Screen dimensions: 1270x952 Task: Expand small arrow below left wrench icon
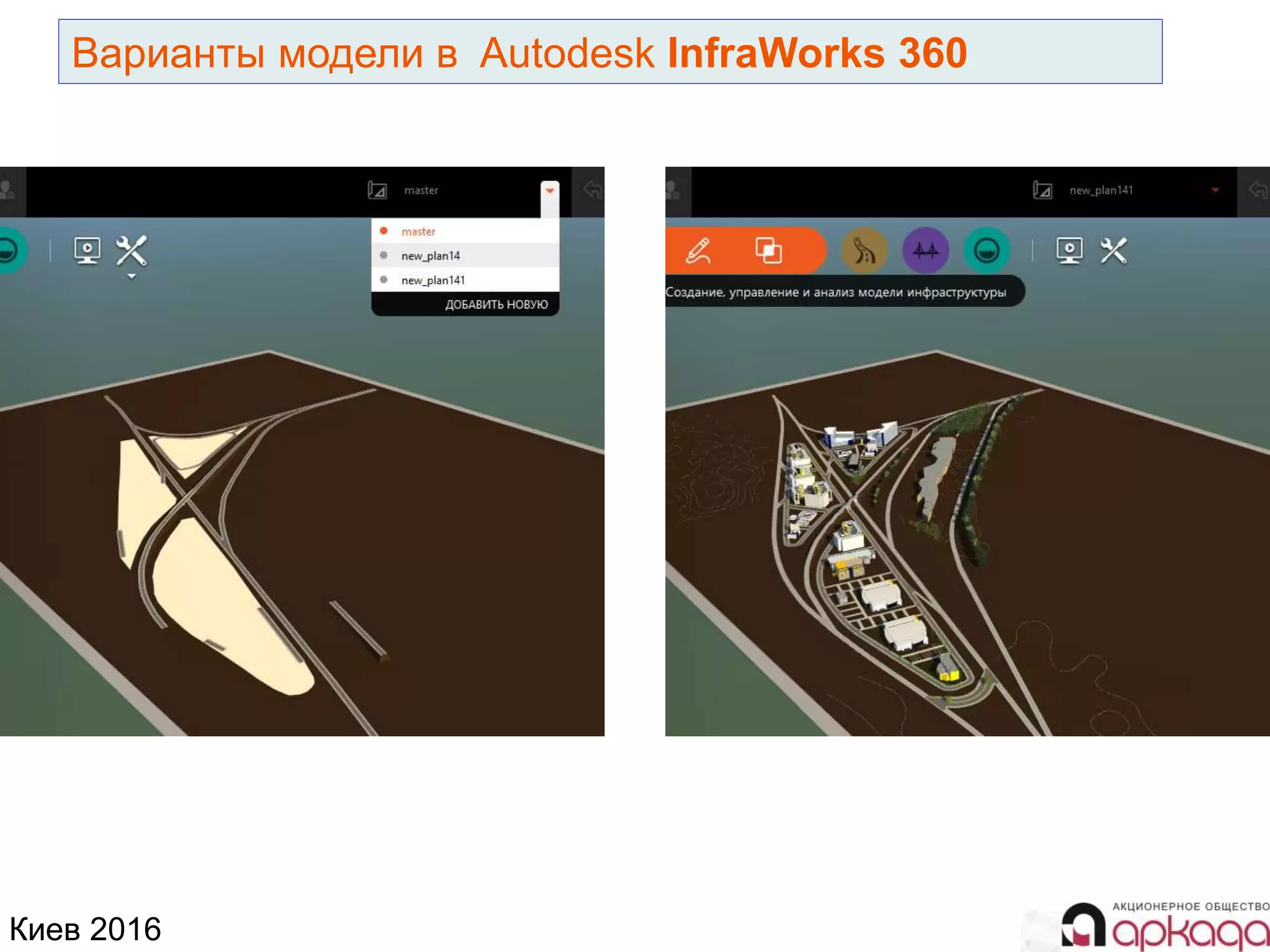pos(131,276)
